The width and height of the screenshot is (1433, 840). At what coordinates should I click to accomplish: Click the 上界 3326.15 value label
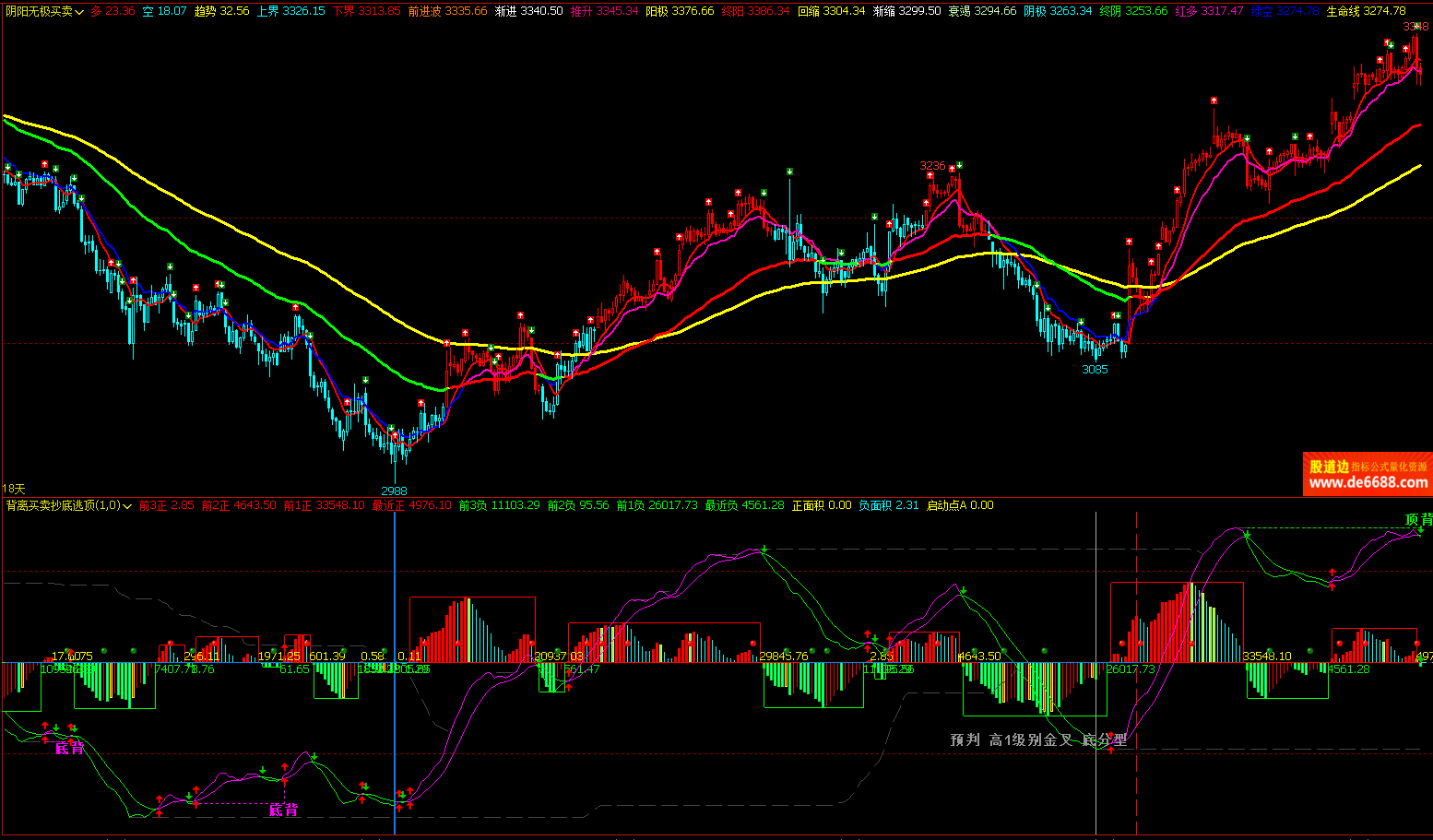tap(290, 11)
